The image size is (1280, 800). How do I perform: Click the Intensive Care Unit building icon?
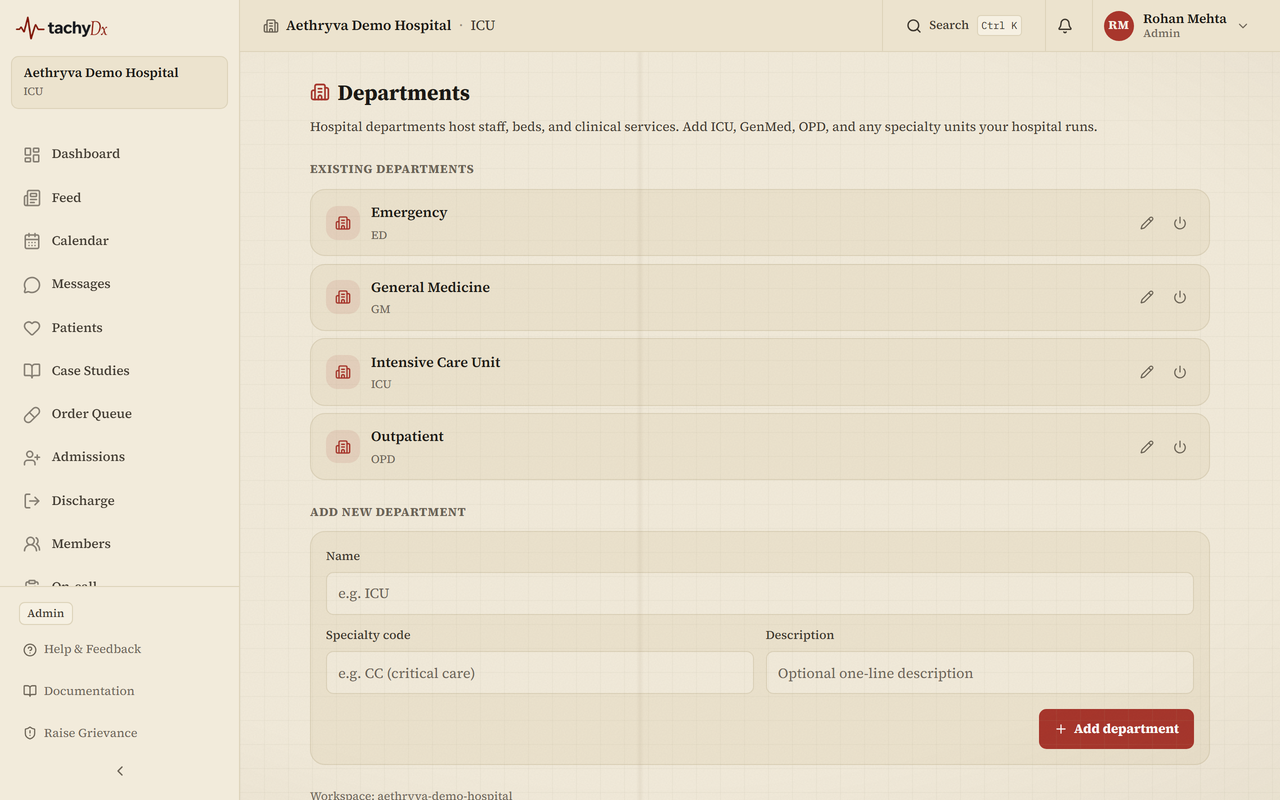343,372
